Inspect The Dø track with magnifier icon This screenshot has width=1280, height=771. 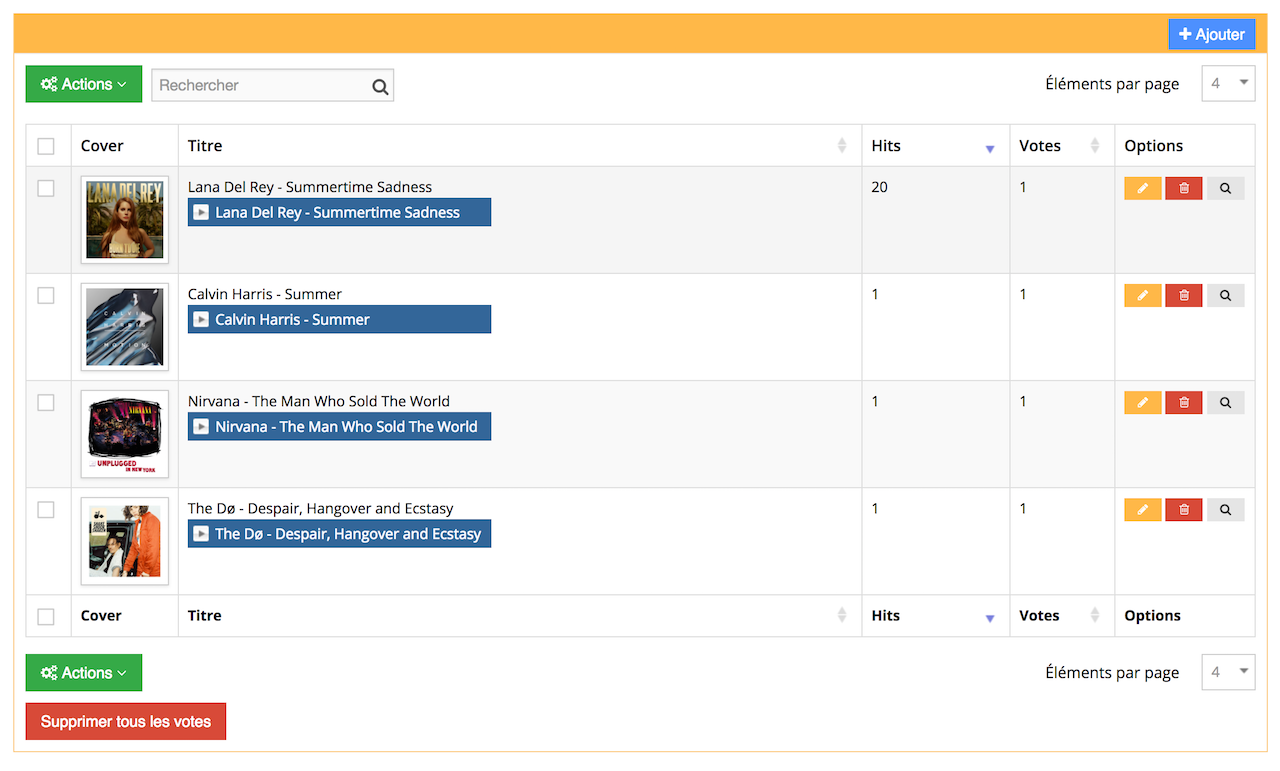pos(1225,510)
